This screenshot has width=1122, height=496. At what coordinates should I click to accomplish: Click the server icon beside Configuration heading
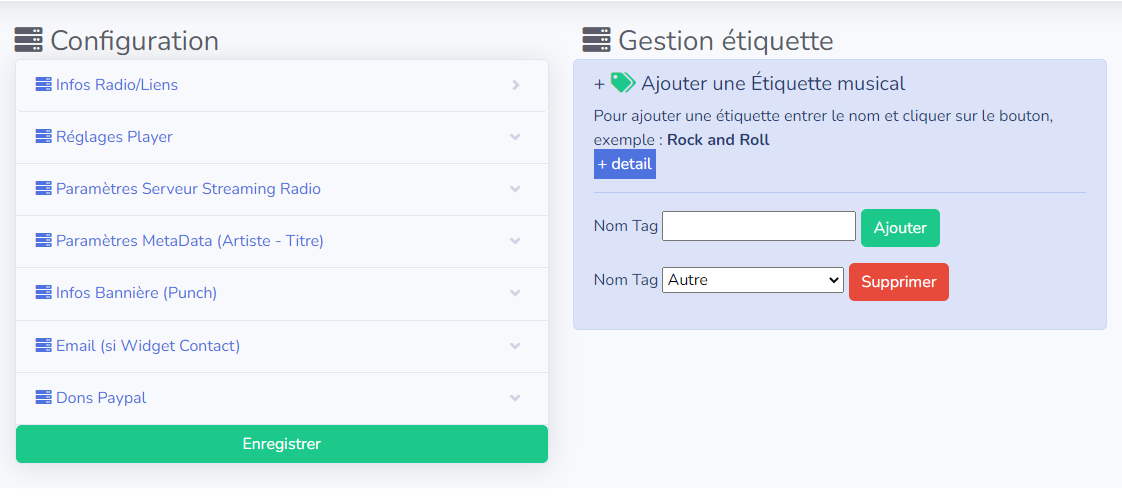[x=29, y=40]
